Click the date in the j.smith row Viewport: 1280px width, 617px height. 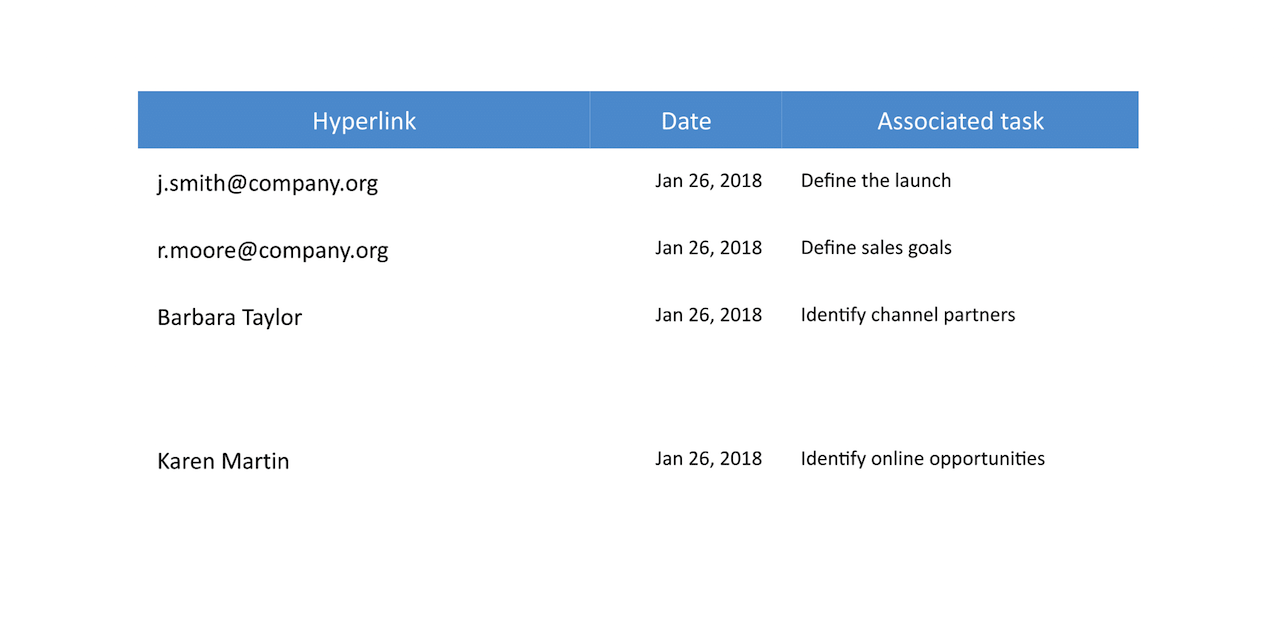pyautogui.click(x=708, y=181)
